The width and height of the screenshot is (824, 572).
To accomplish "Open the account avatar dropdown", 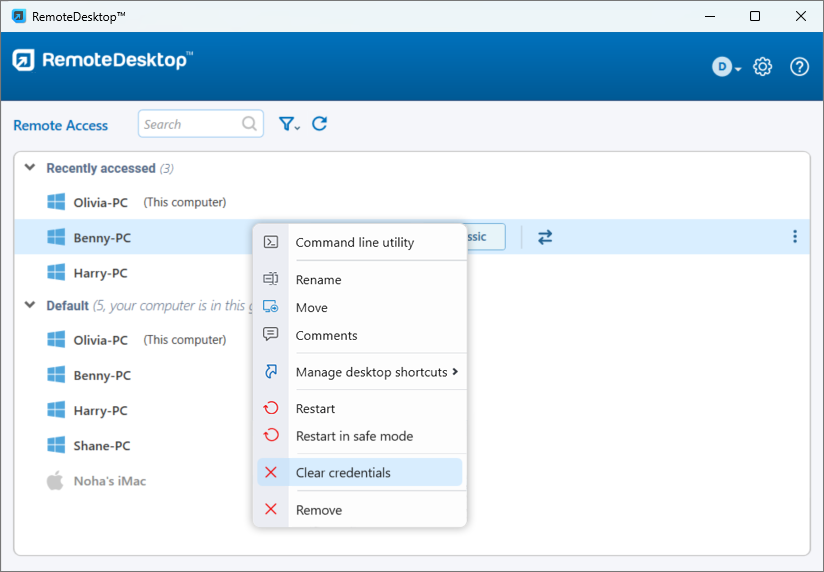I will (726, 67).
